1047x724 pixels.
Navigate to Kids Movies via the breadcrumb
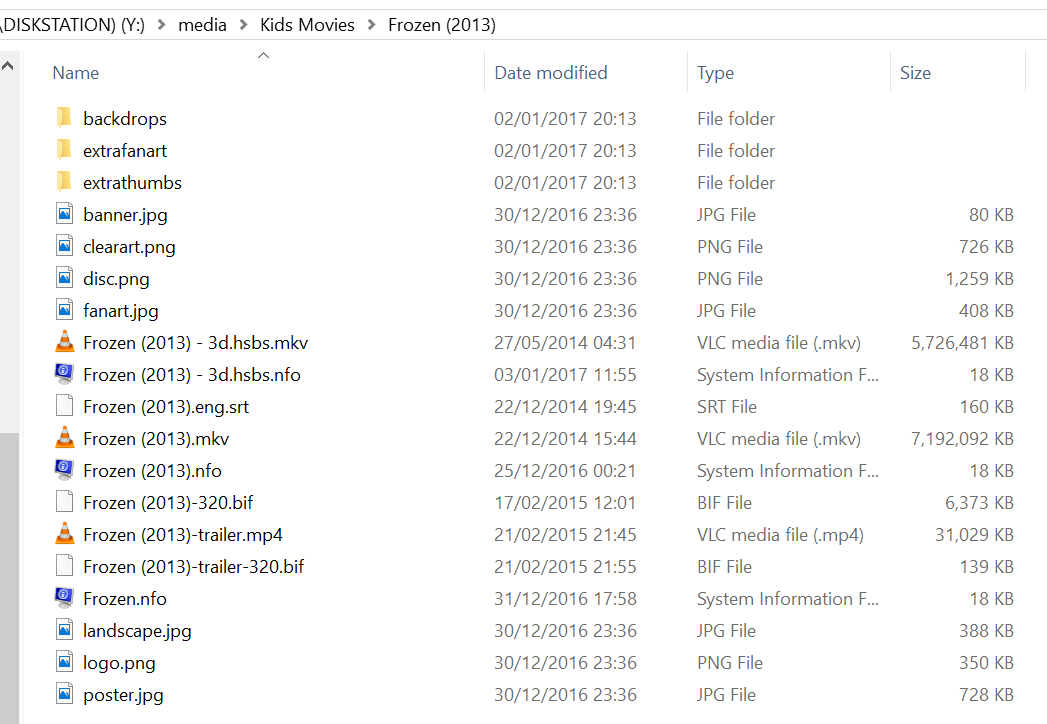(x=307, y=24)
